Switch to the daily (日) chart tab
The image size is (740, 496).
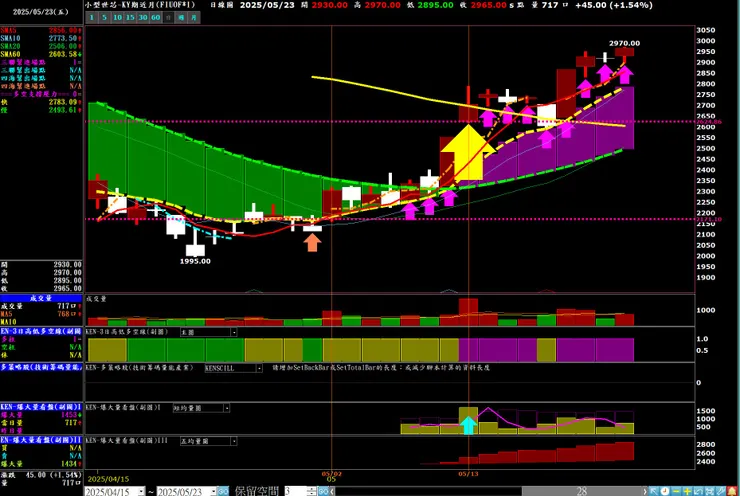point(168,17)
